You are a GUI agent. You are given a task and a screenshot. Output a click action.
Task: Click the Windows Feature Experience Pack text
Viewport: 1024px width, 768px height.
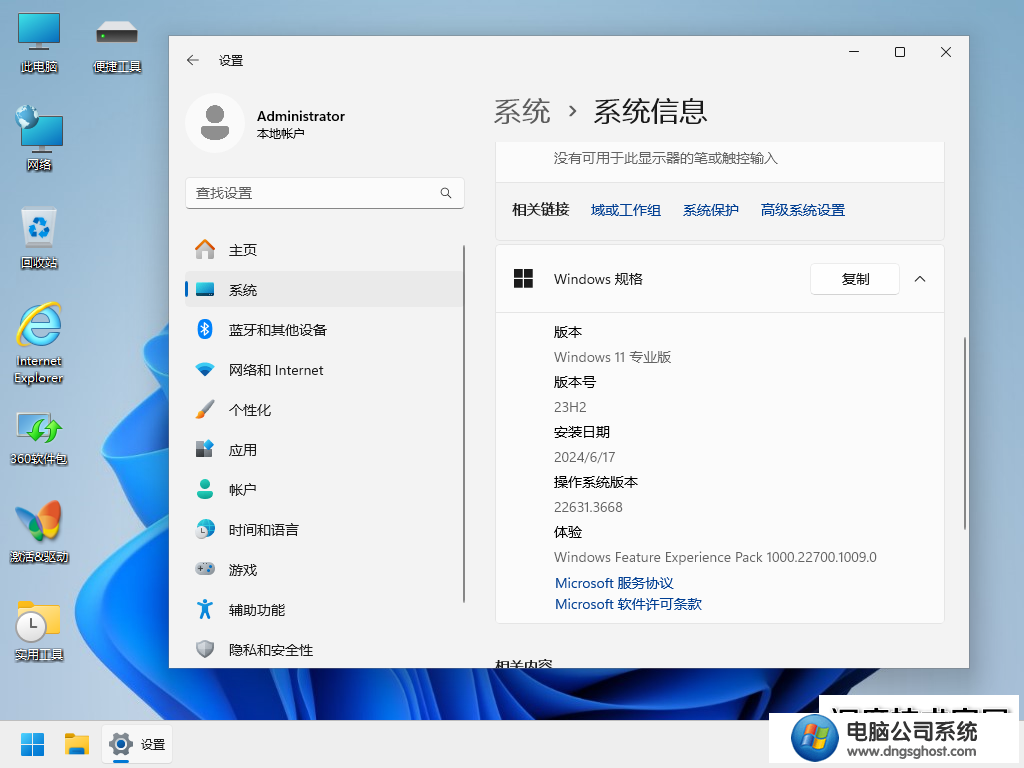715,557
